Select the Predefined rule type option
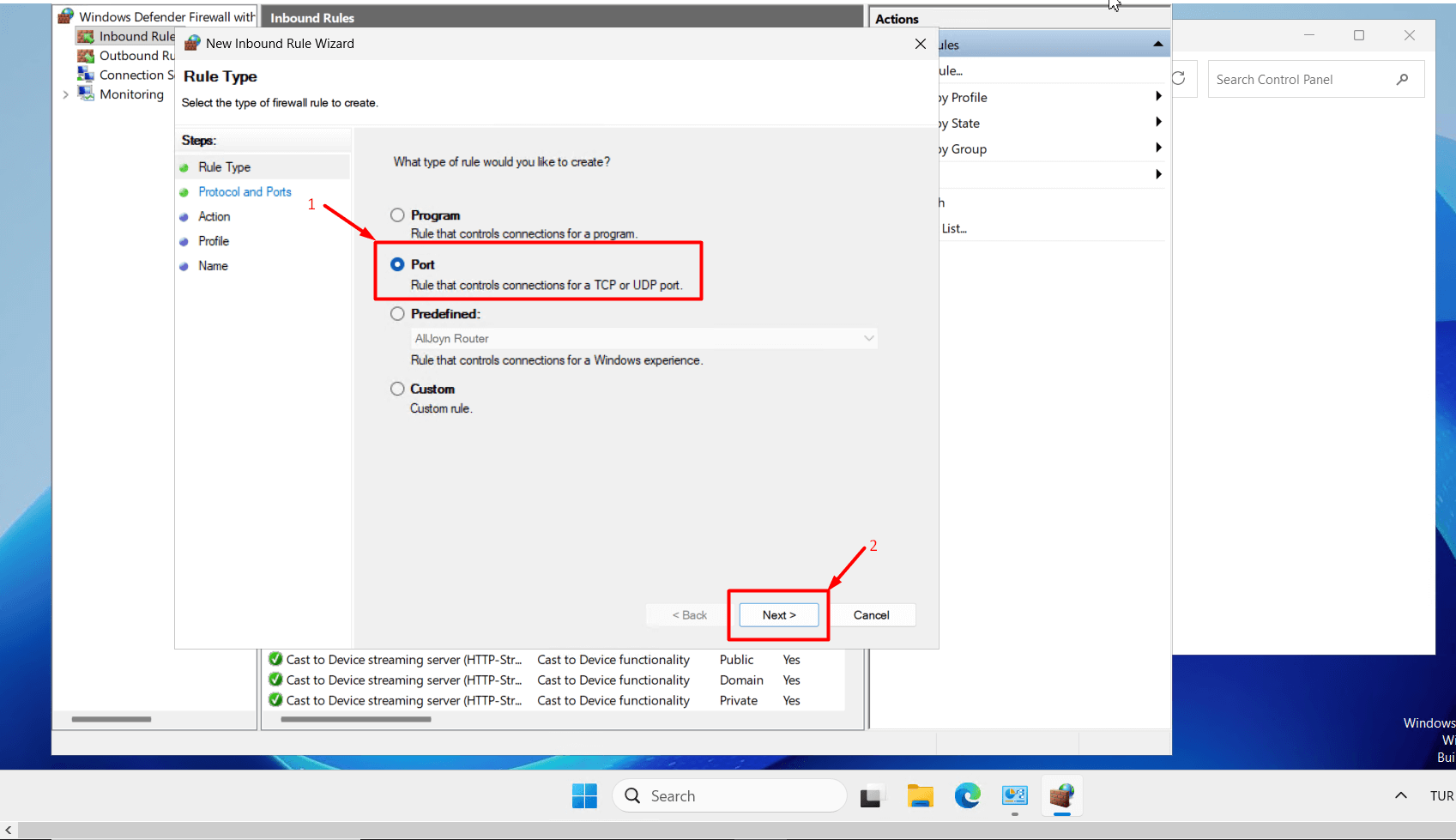The height and width of the screenshot is (840, 1456). [397, 314]
